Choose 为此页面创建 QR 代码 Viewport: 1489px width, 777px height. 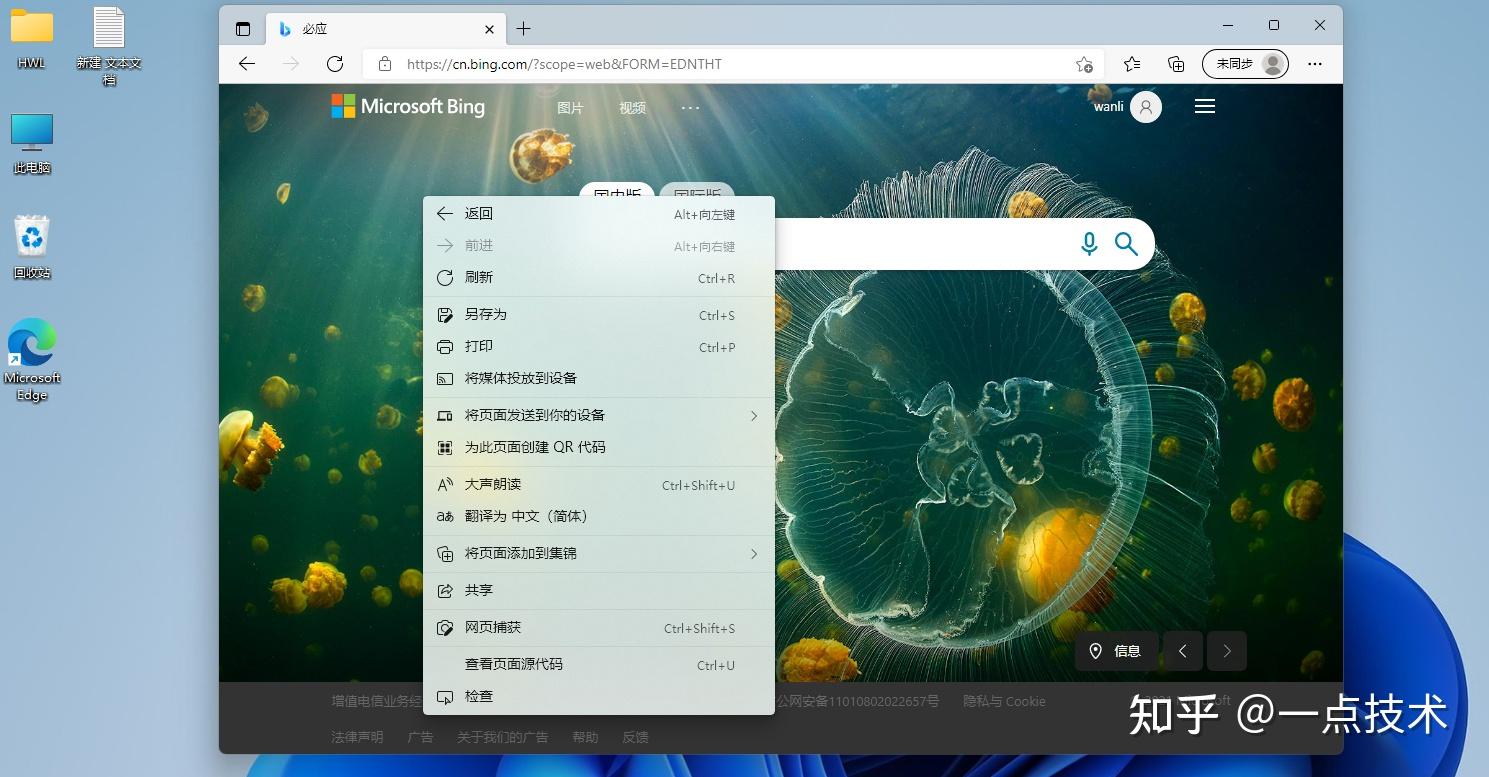coord(599,447)
